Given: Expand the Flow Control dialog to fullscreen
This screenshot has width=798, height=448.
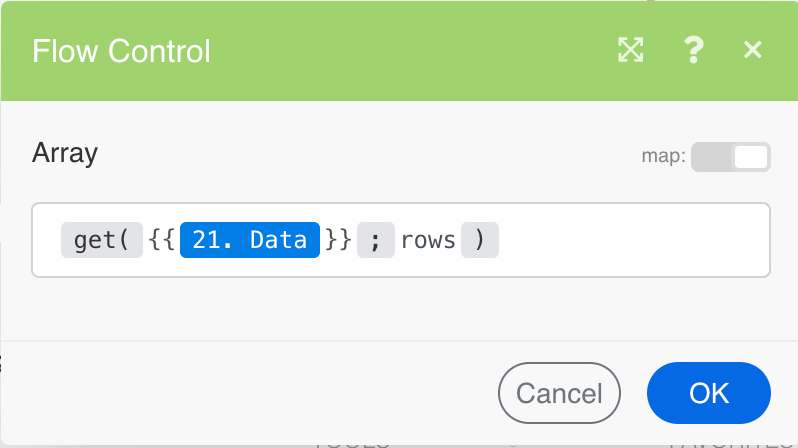Looking at the screenshot, I should pyautogui.click(x=630, y=51).
